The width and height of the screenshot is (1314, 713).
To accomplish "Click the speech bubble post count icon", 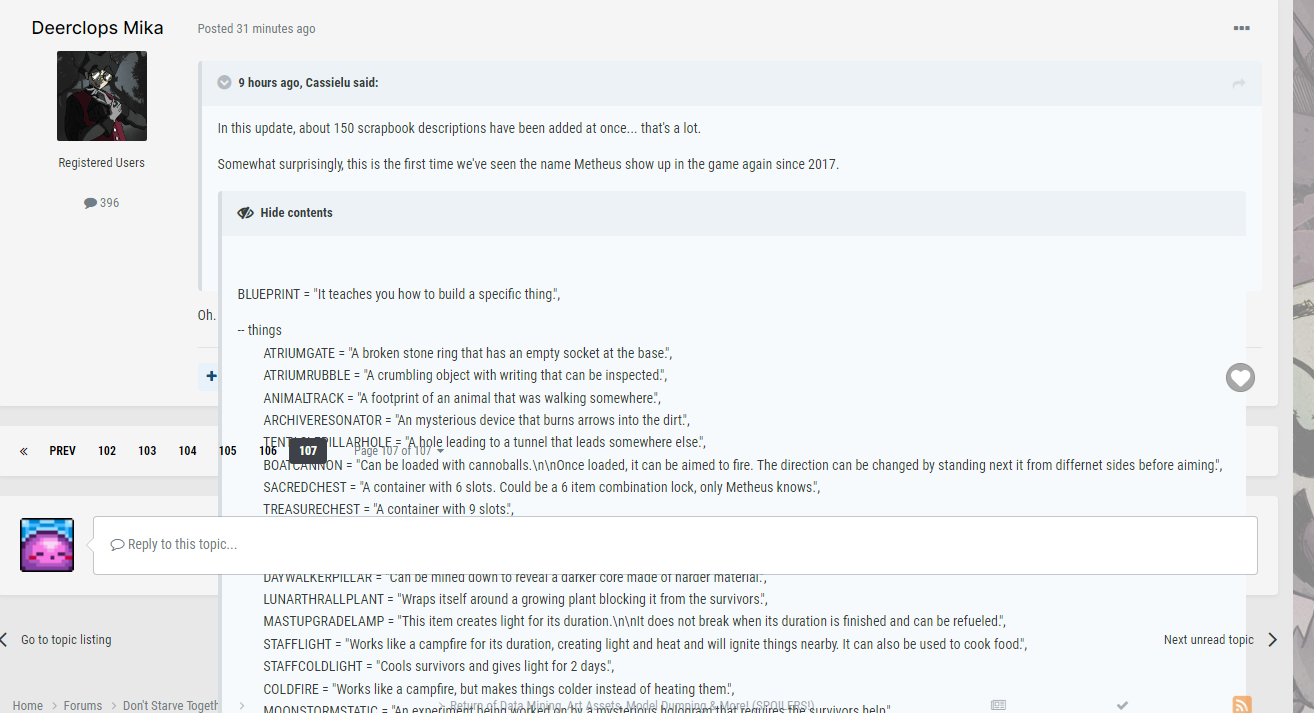I will (x=91, y=203).
